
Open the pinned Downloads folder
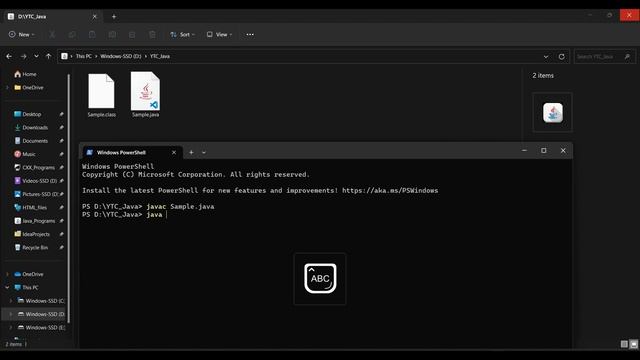pyautogui.click(x=31, y=128)
